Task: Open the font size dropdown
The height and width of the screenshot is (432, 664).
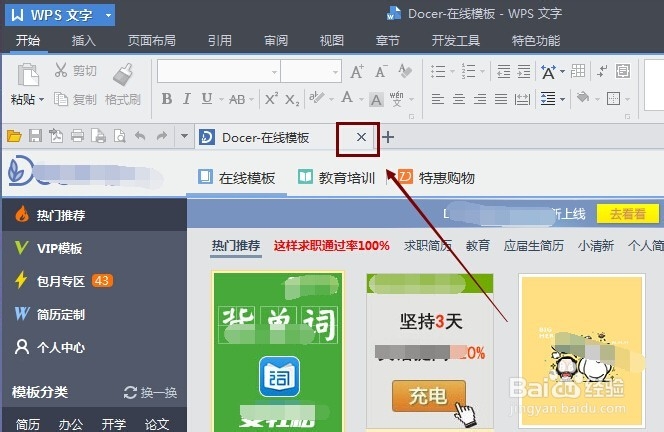Action: 335,72
